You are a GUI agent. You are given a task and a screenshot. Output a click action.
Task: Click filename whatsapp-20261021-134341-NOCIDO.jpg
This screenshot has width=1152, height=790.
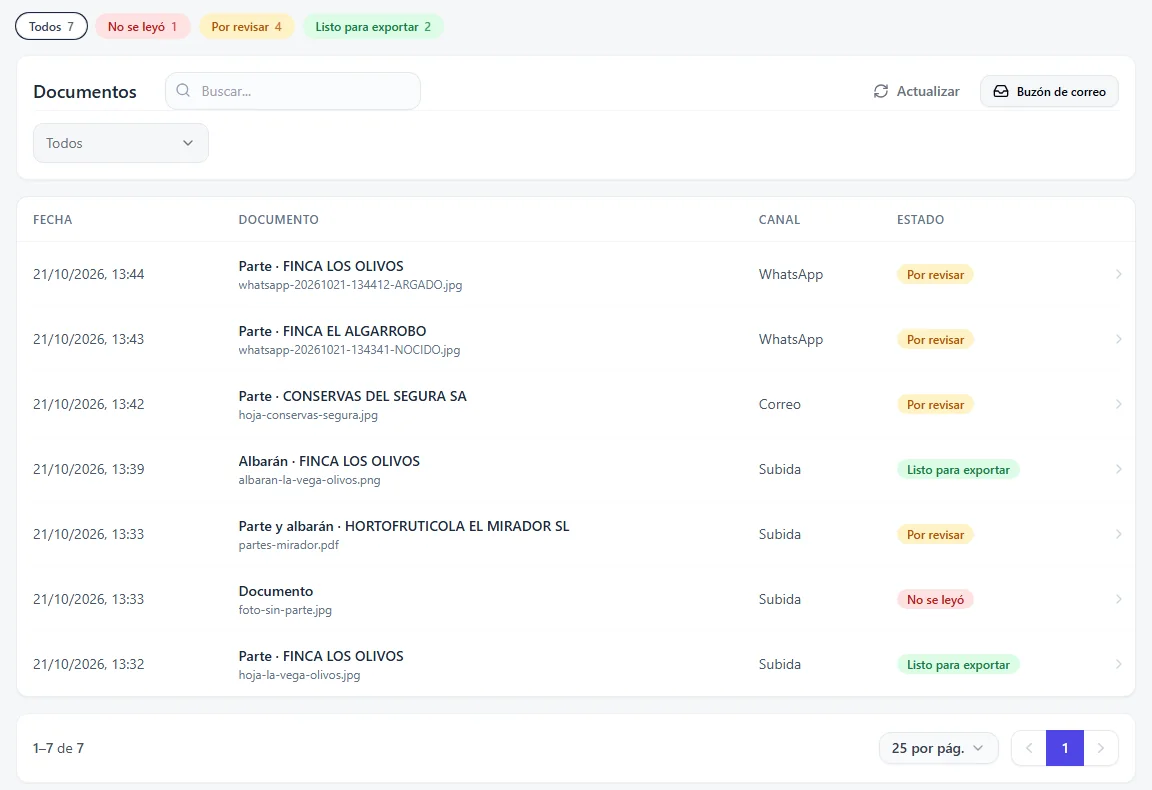pos(349,350)
